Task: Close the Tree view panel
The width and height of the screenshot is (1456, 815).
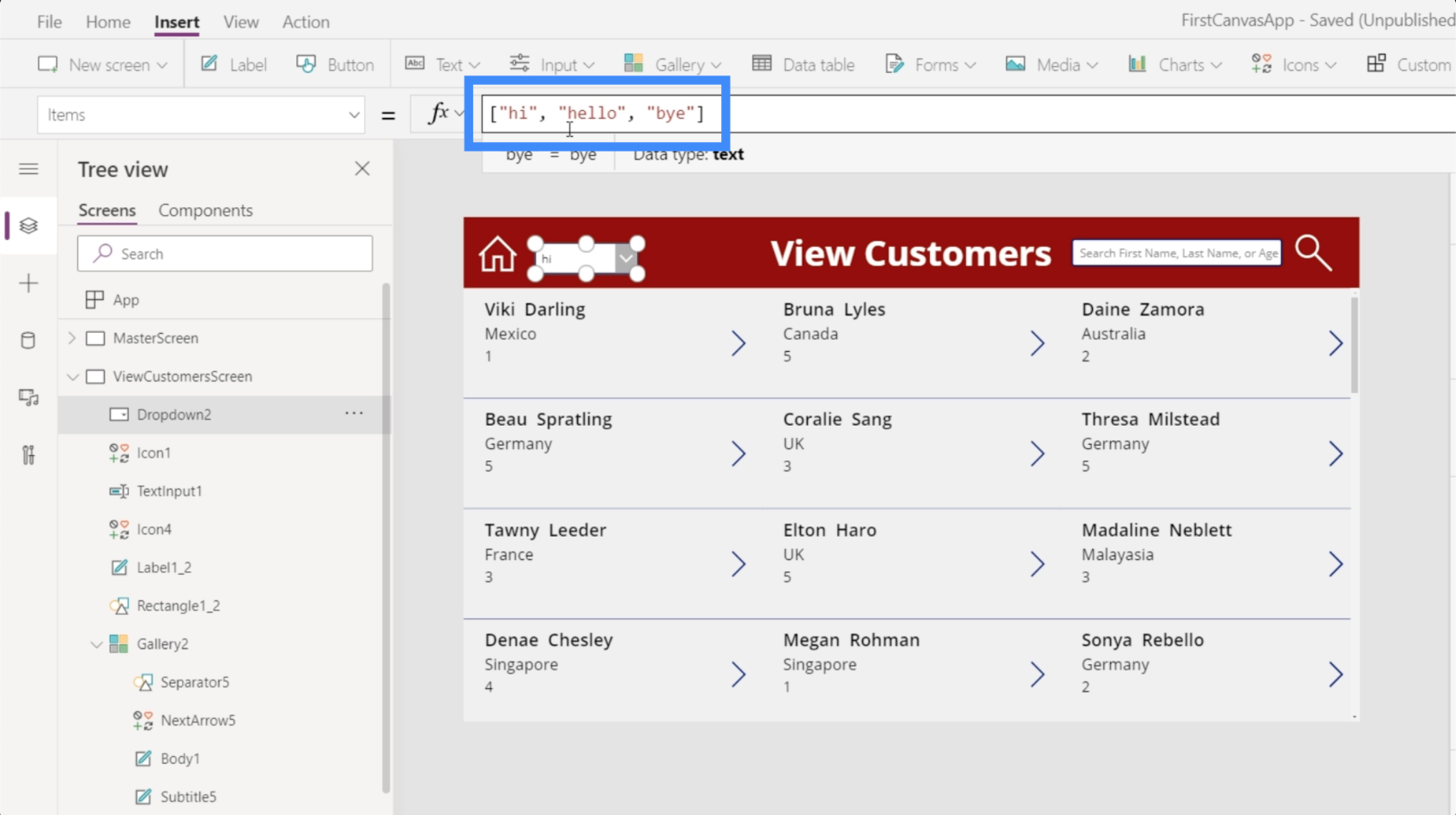Action: (x=362, y=169)
